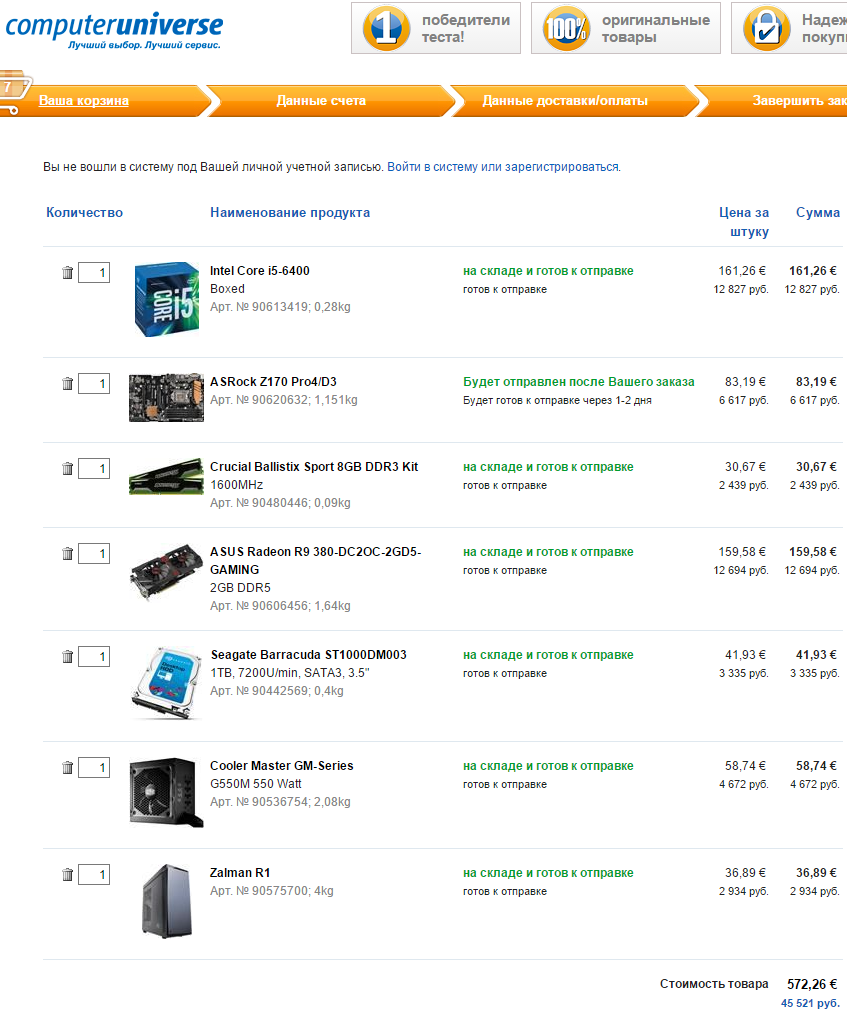This screenshot has width=847, height=1017.
Task: Go to Завершить заказ step
Action: (800, 101)
